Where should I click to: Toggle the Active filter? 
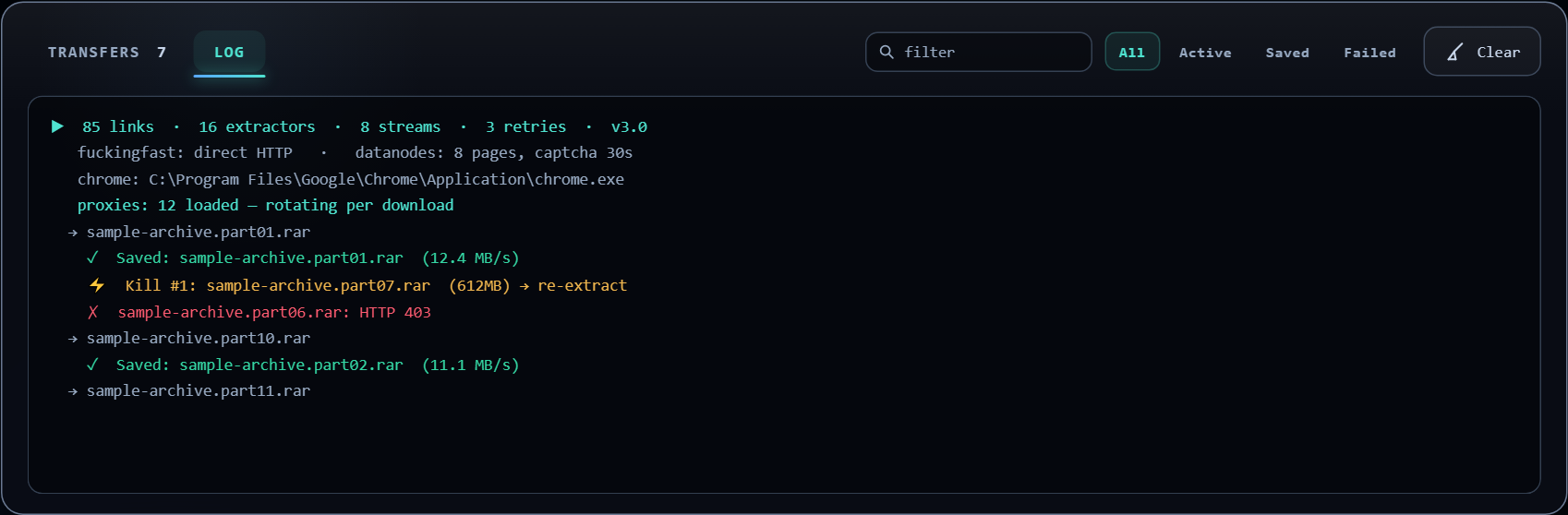click(x=1205, y=53)
